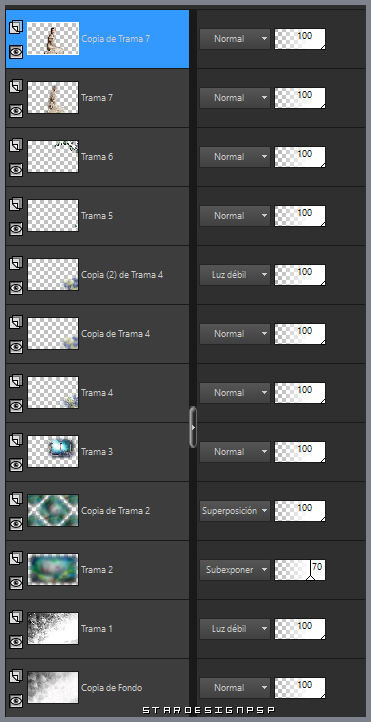The height and width of the screenshot is (722, 371).
Task: Click the Trama 2 opacity slider at 70
Action: tap(300, 570)
